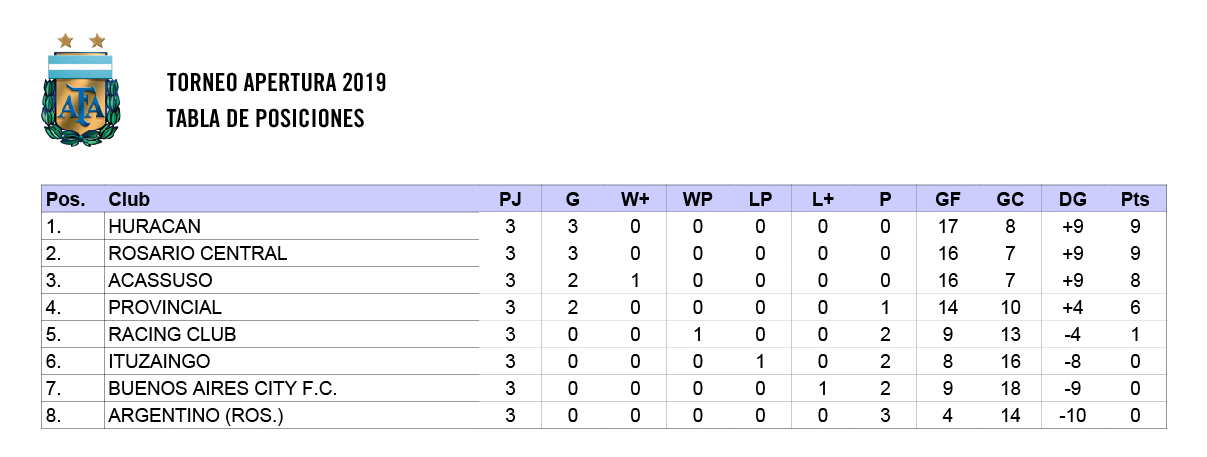
Task: Select the Pos. column header
Action: click(66, 199)
